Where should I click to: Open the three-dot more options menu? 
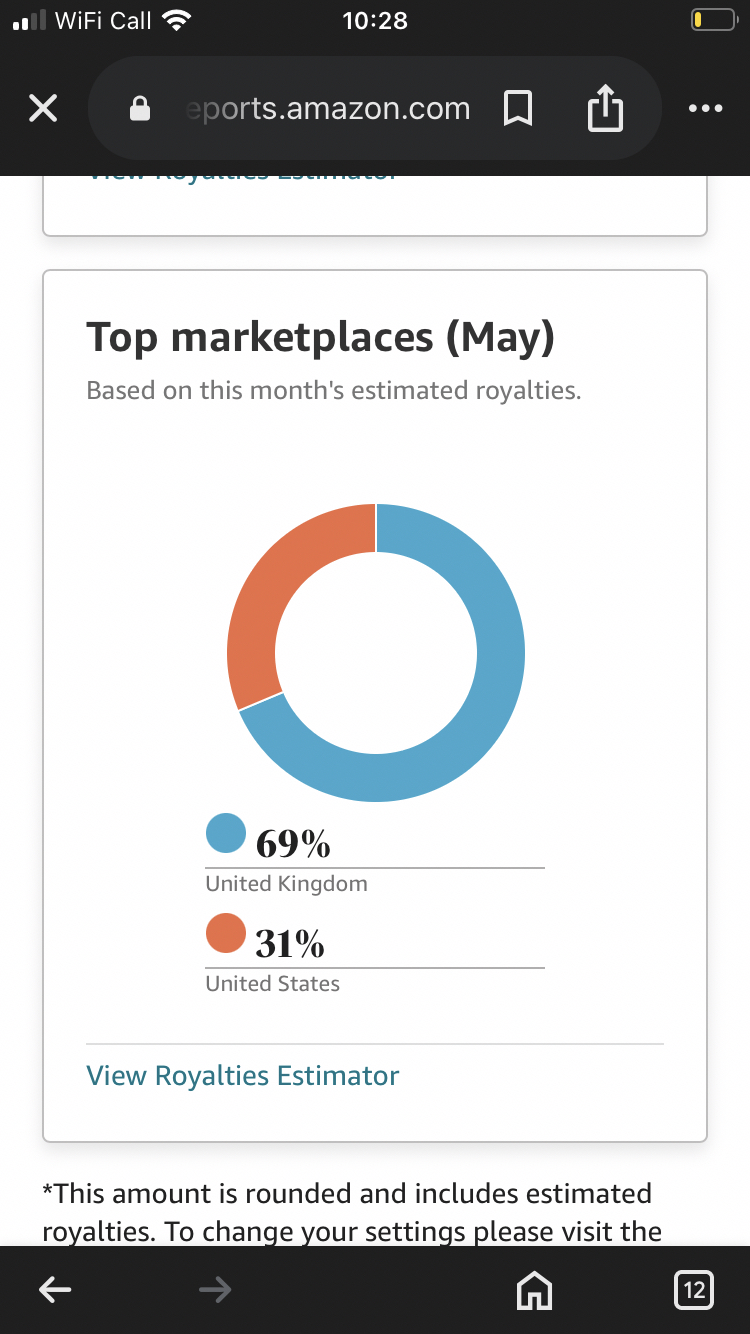coord(706,109)
